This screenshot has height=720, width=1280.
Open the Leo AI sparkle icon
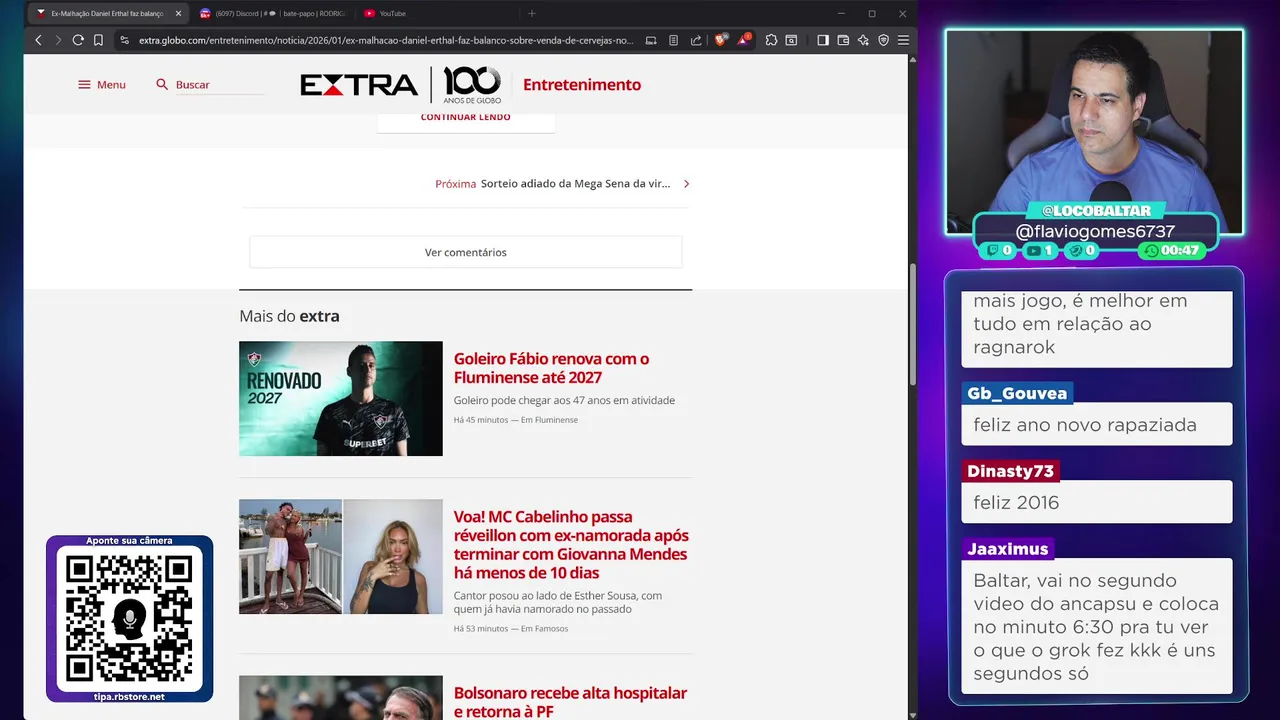point(863,40)
